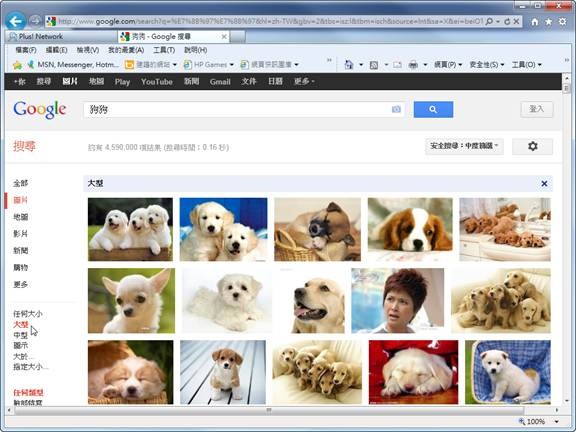The height and width of the screenshot is (432, 576).
Task: Open Google search settings gear
Action: pyautogui.click(x=532, y=146)
